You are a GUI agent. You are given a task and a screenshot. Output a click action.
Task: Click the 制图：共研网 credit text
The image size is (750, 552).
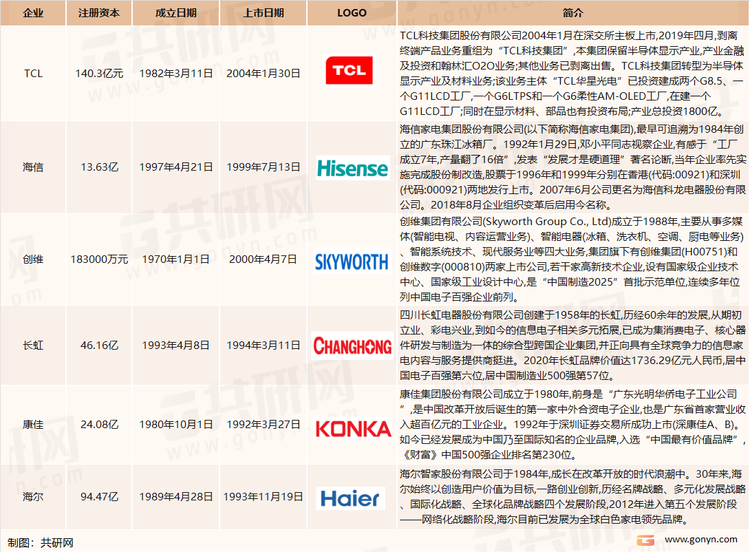pos(41,542)
